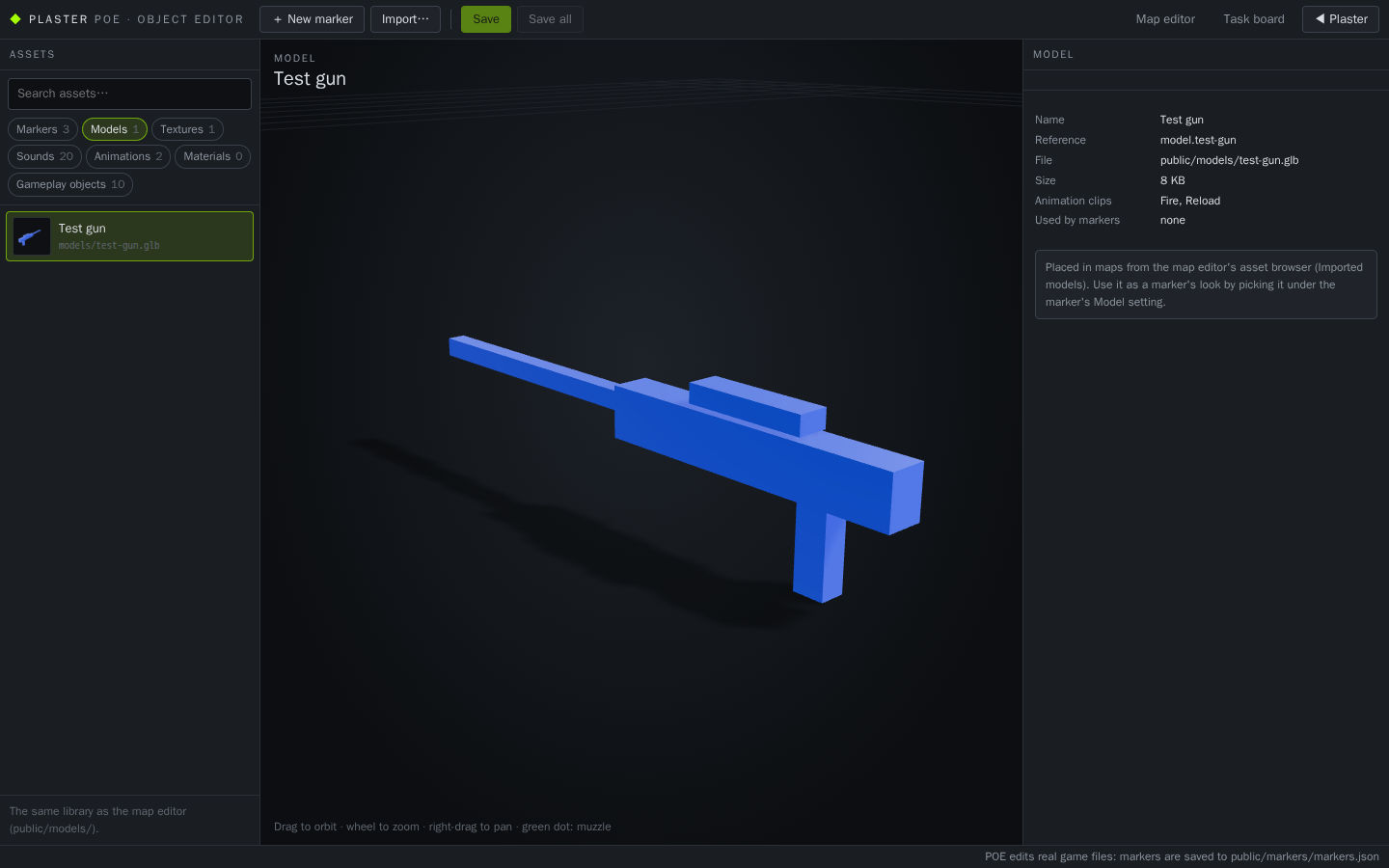Click the Save all button

point(550,19)
